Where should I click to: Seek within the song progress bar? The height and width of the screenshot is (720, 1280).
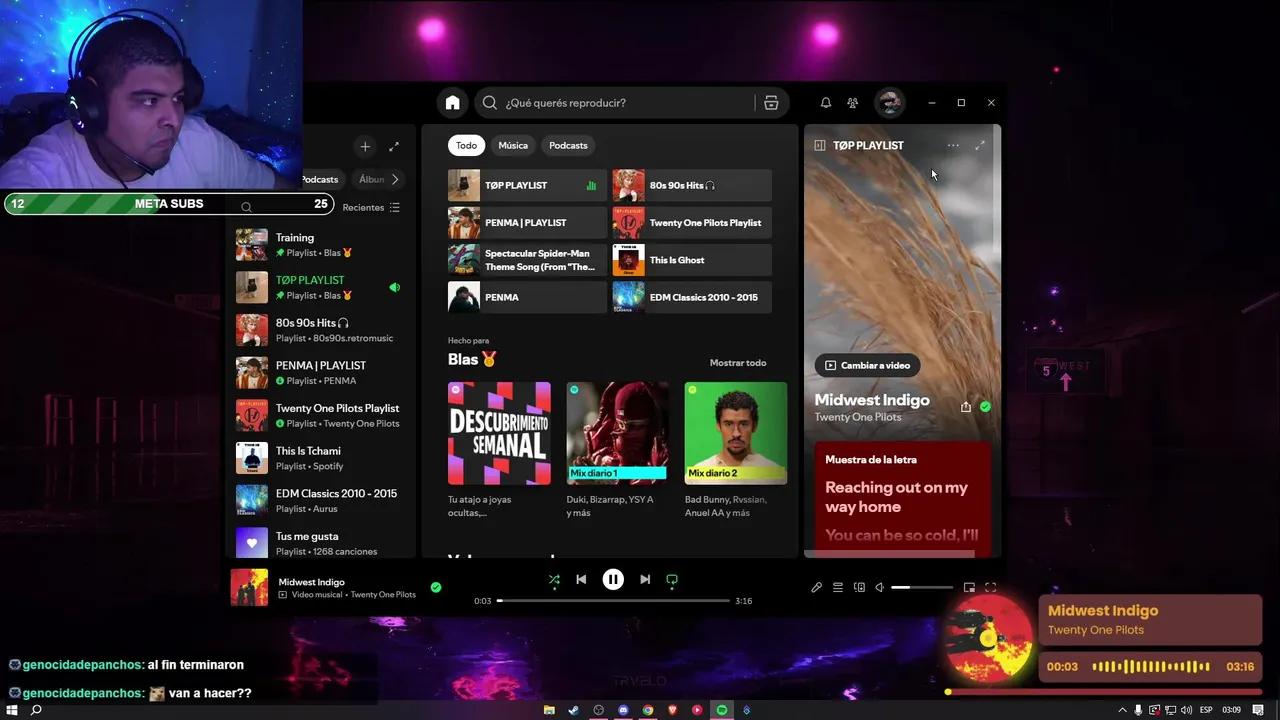pyautogui.click(x=613, y=601)
